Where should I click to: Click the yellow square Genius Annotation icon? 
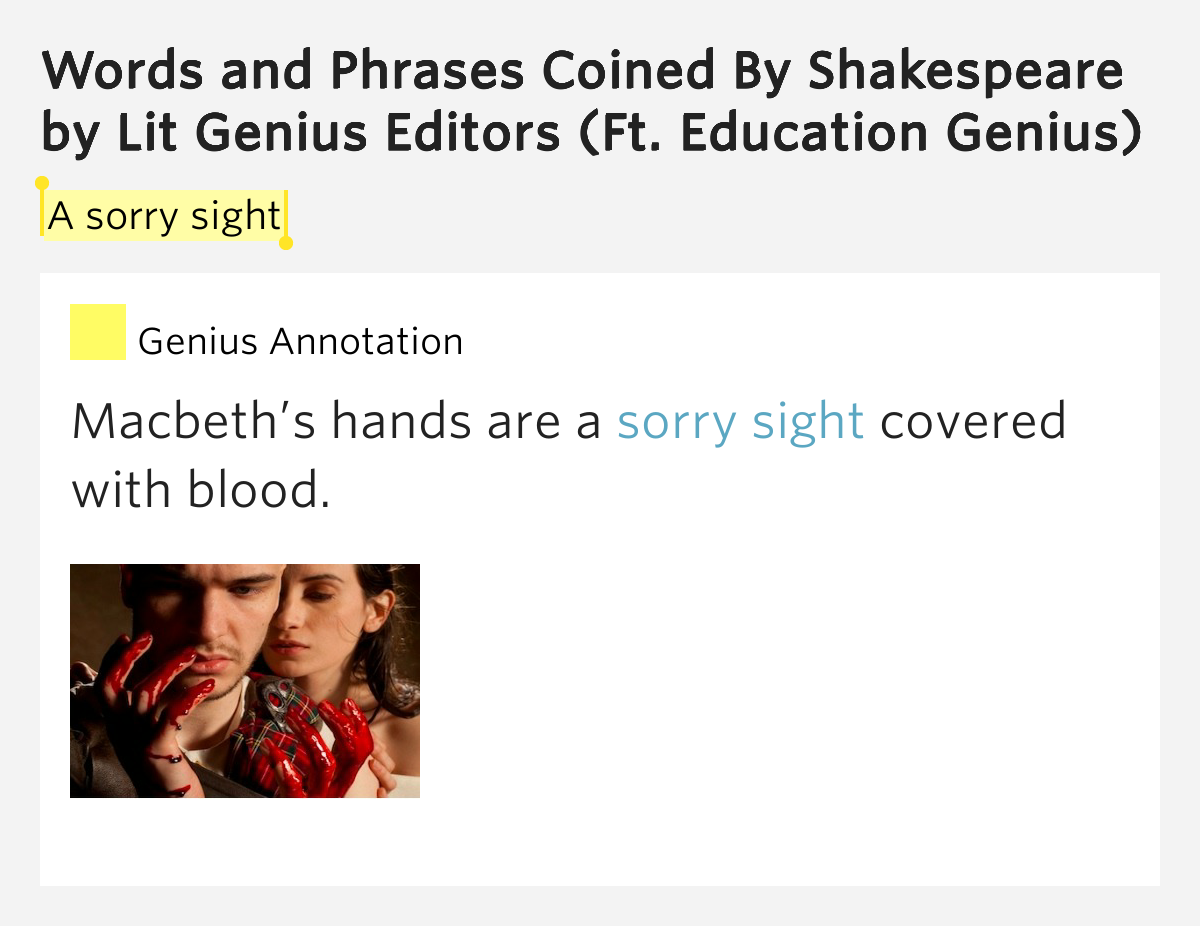coord(98,332)
